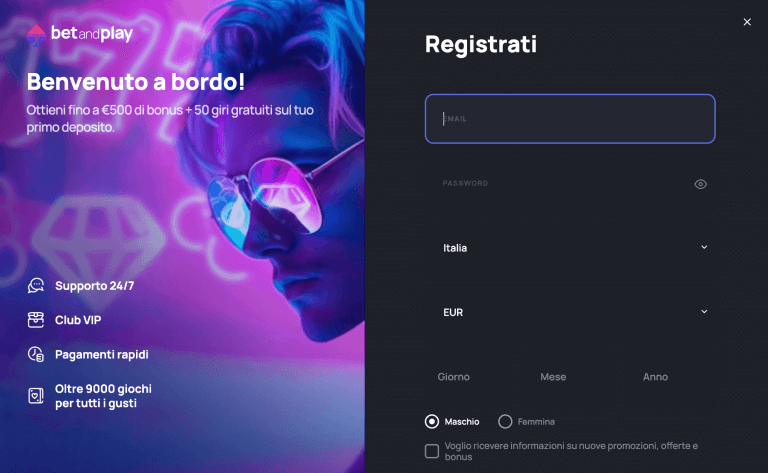This screenshot has width=768, height=473.
Task: Click into the Password field
Action: pyautogui.click(x=558, y=183)
